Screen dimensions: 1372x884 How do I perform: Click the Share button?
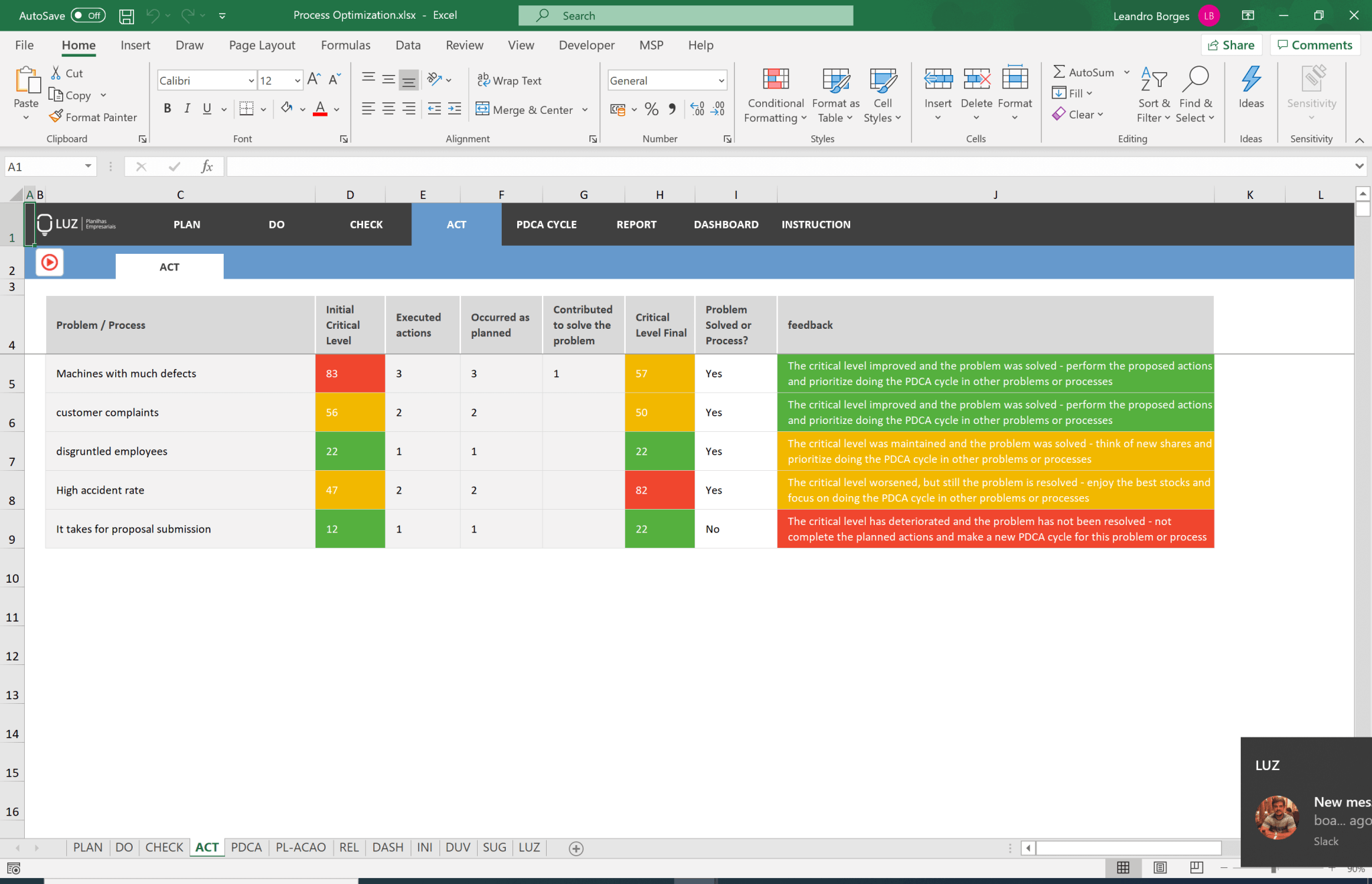(1232, 45)
